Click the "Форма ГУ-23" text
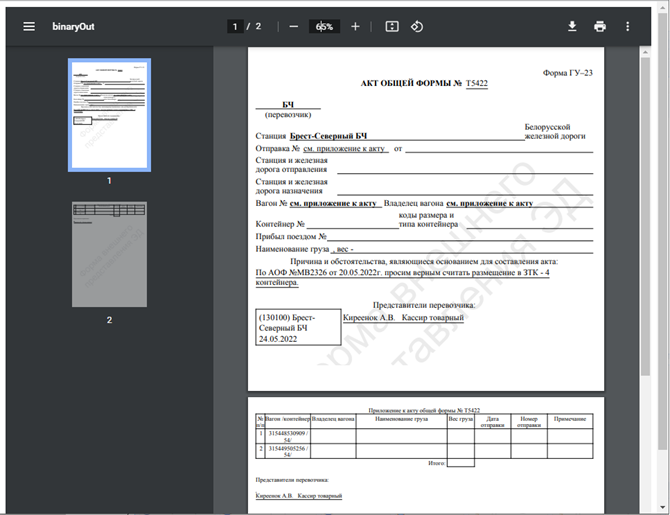This screenshot has height=515, width=670. click(x=567, y=73)
